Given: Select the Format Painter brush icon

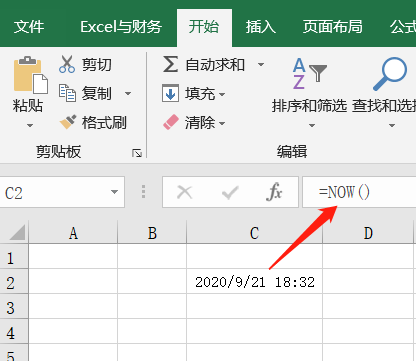Looking at the screenshot, I should (x=68, y=122).
